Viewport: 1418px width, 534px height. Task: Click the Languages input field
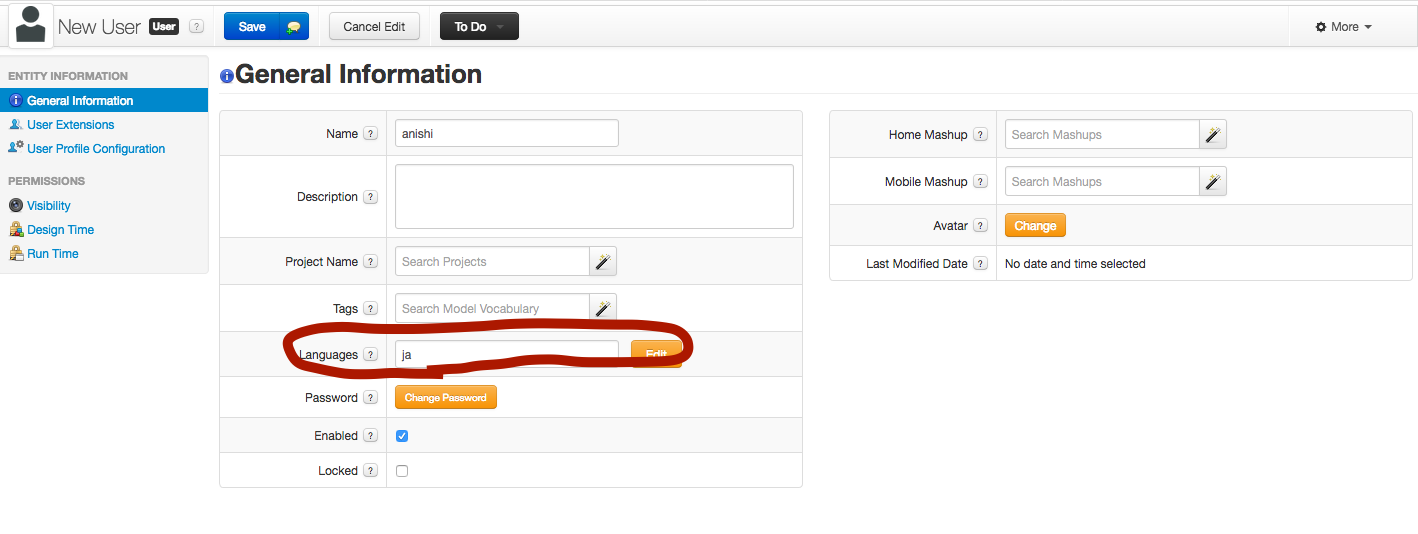click(507, 354)
